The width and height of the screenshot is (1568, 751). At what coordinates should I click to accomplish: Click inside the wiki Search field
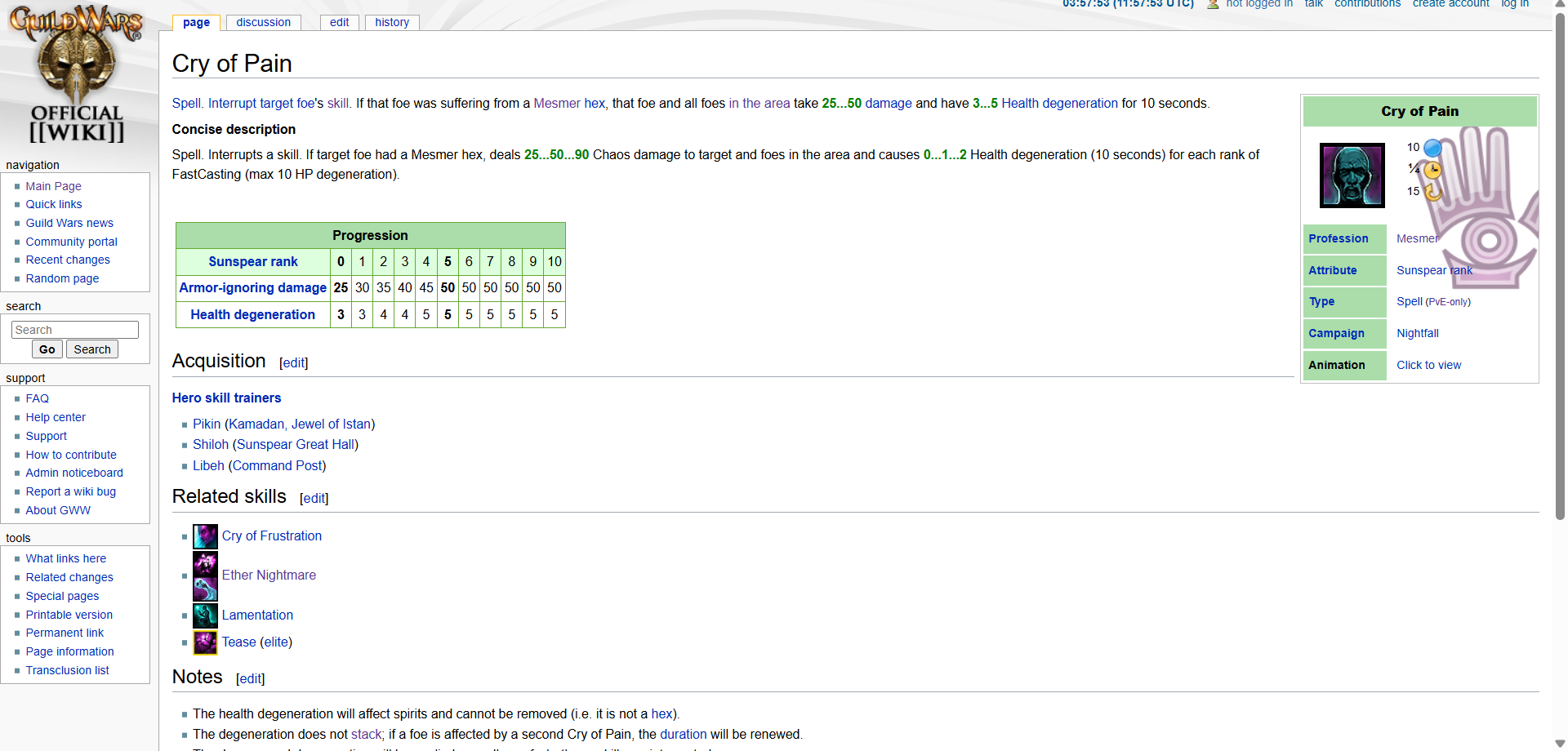pyautogui.click(x=75, y=330)
